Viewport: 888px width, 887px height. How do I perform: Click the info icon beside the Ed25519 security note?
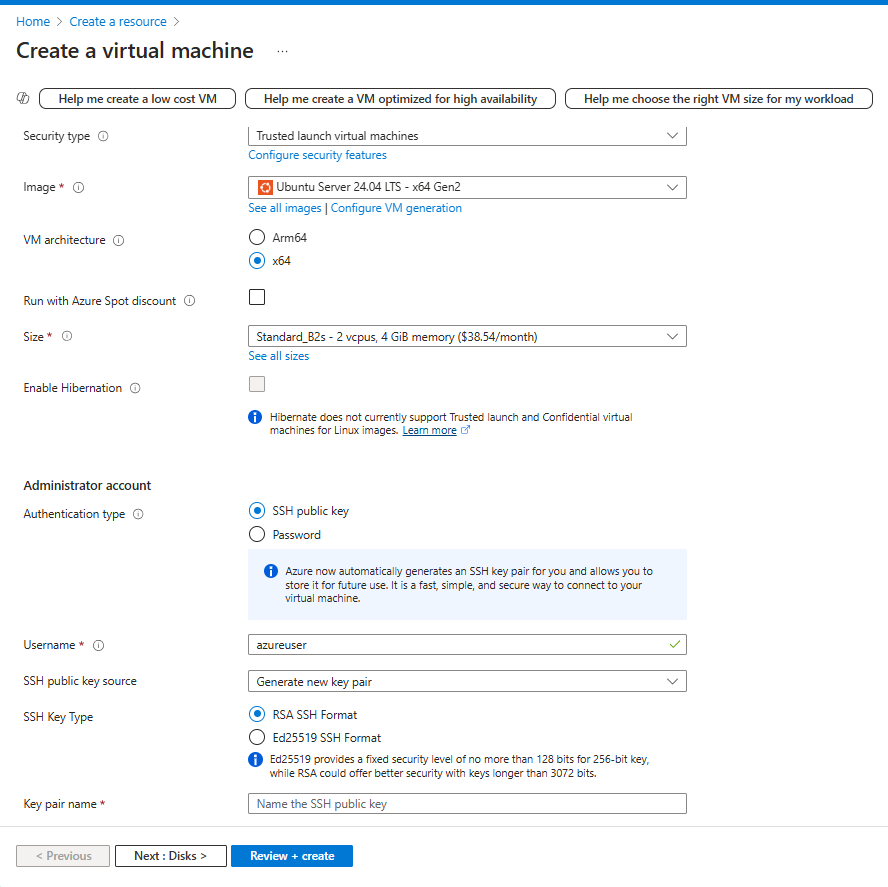pyautogui.click(x=255, y=760)
